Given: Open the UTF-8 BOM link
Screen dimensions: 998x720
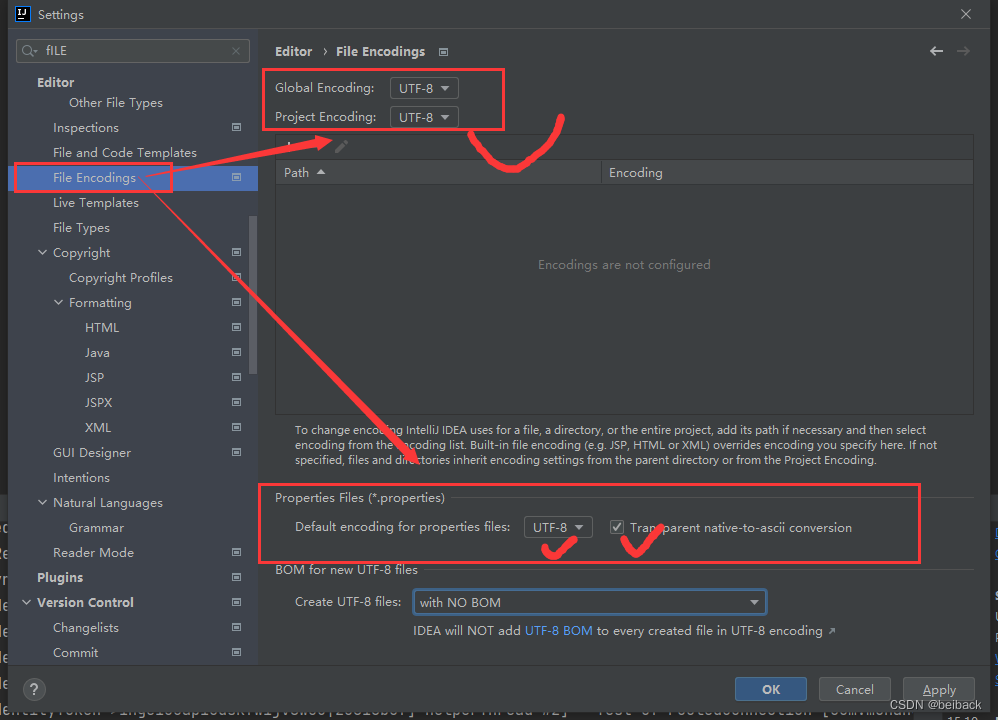Looking at the screenshot, I should pos(558,631).
